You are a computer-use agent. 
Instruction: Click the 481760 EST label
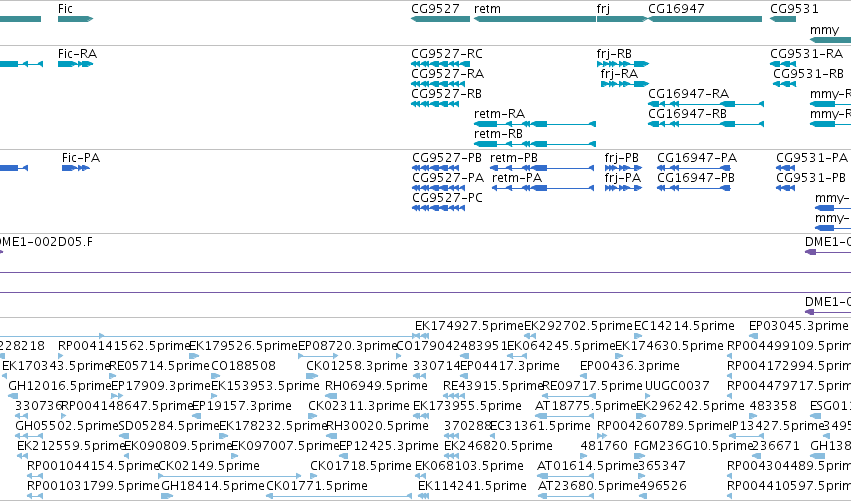coord(604,446)
